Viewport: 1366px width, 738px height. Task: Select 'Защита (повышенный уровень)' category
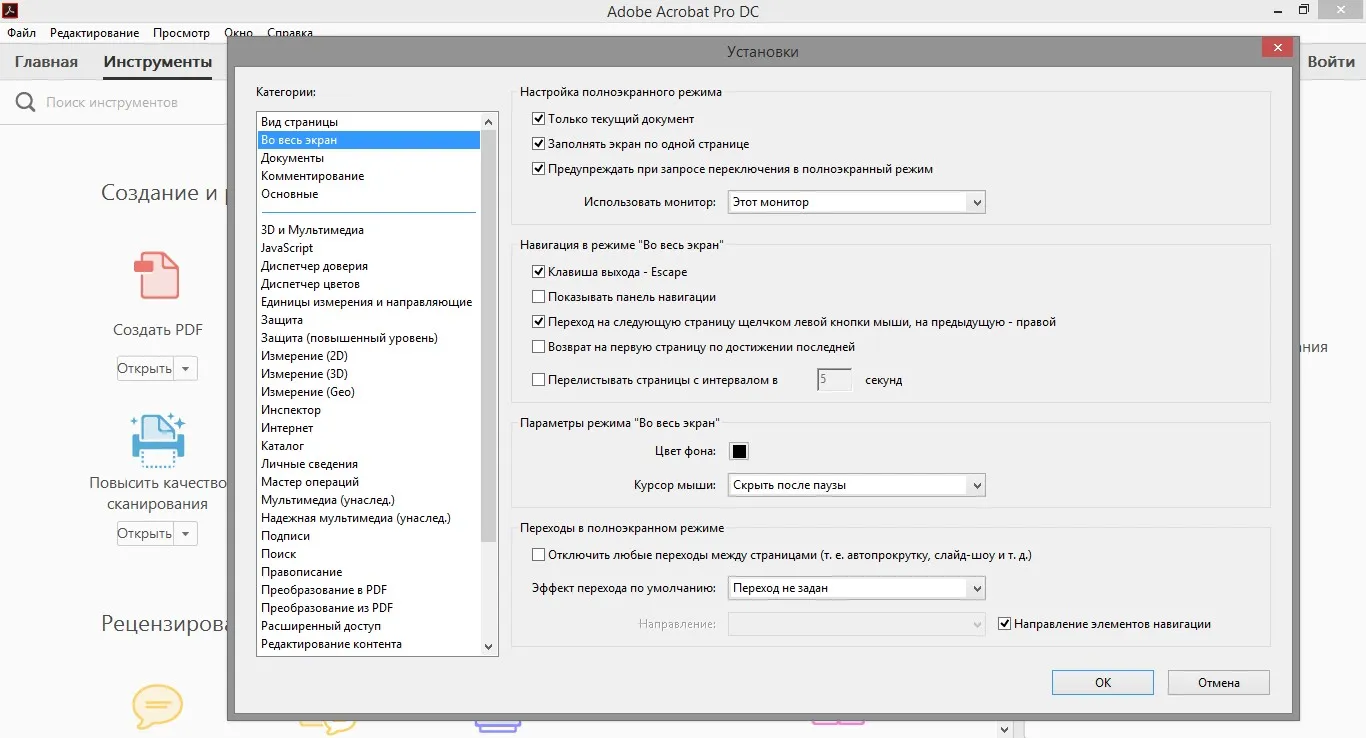click(369, 338)
